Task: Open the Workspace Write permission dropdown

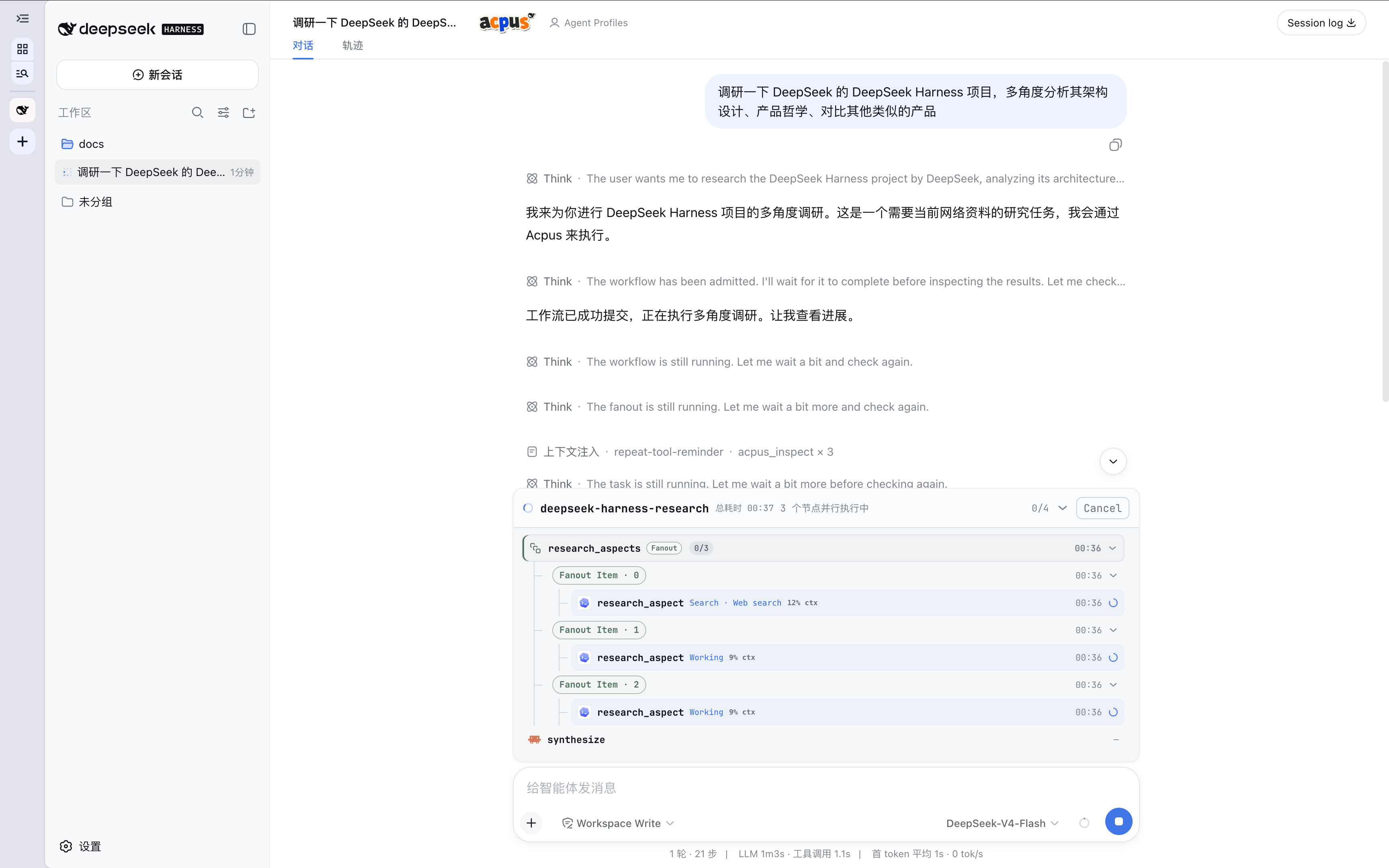Action: (618, 823)
